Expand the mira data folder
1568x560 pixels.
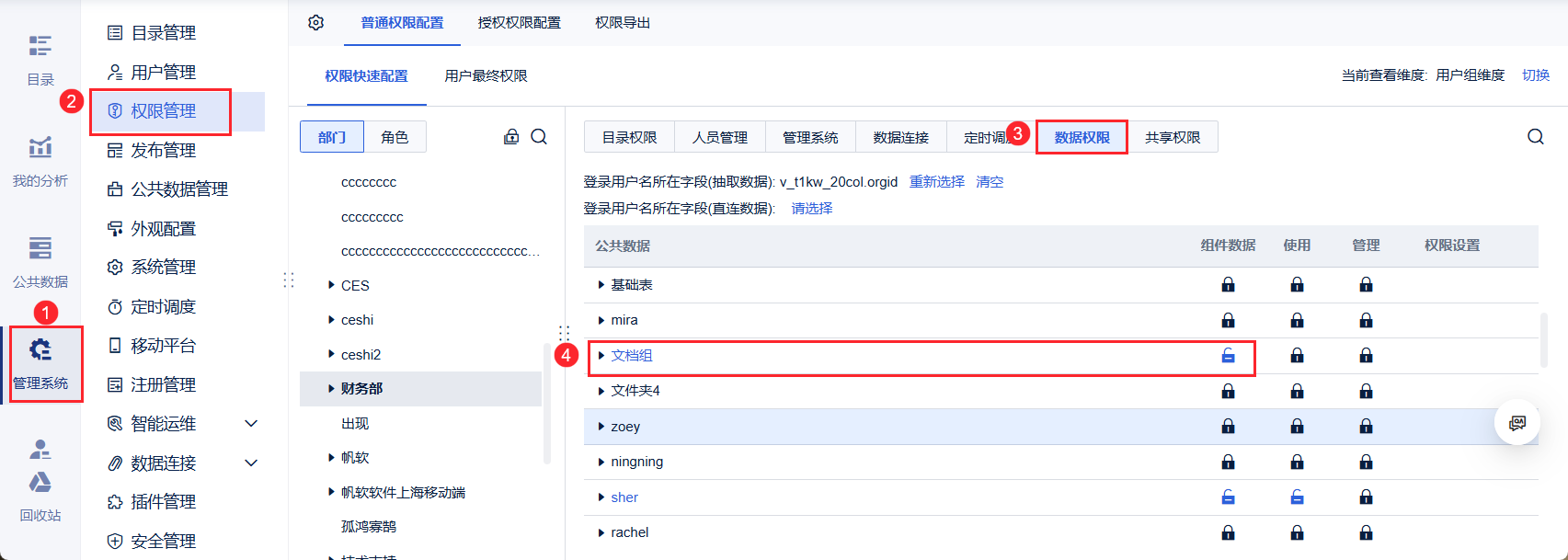601,320
